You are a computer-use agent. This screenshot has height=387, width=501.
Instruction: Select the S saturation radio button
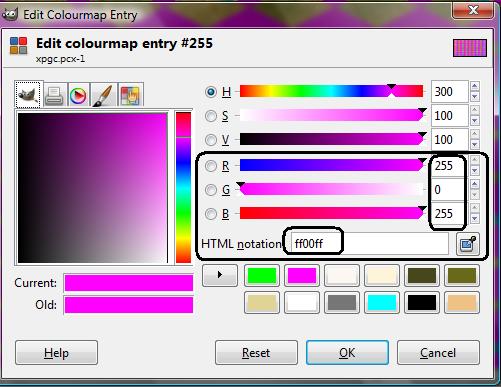[211, 116]
